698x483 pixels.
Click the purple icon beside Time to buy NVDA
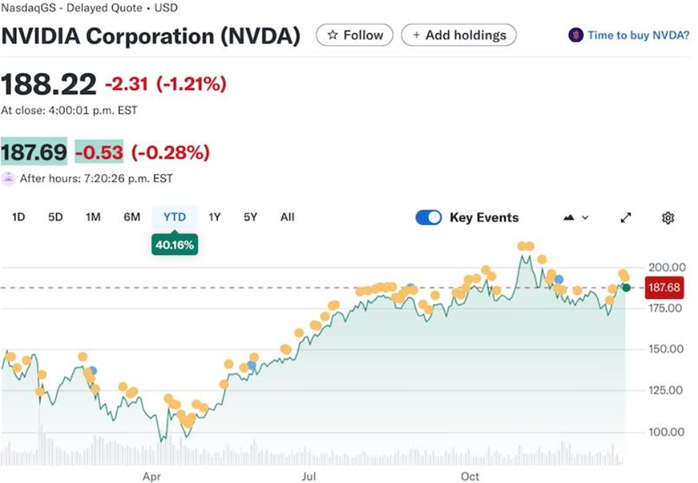575,35
